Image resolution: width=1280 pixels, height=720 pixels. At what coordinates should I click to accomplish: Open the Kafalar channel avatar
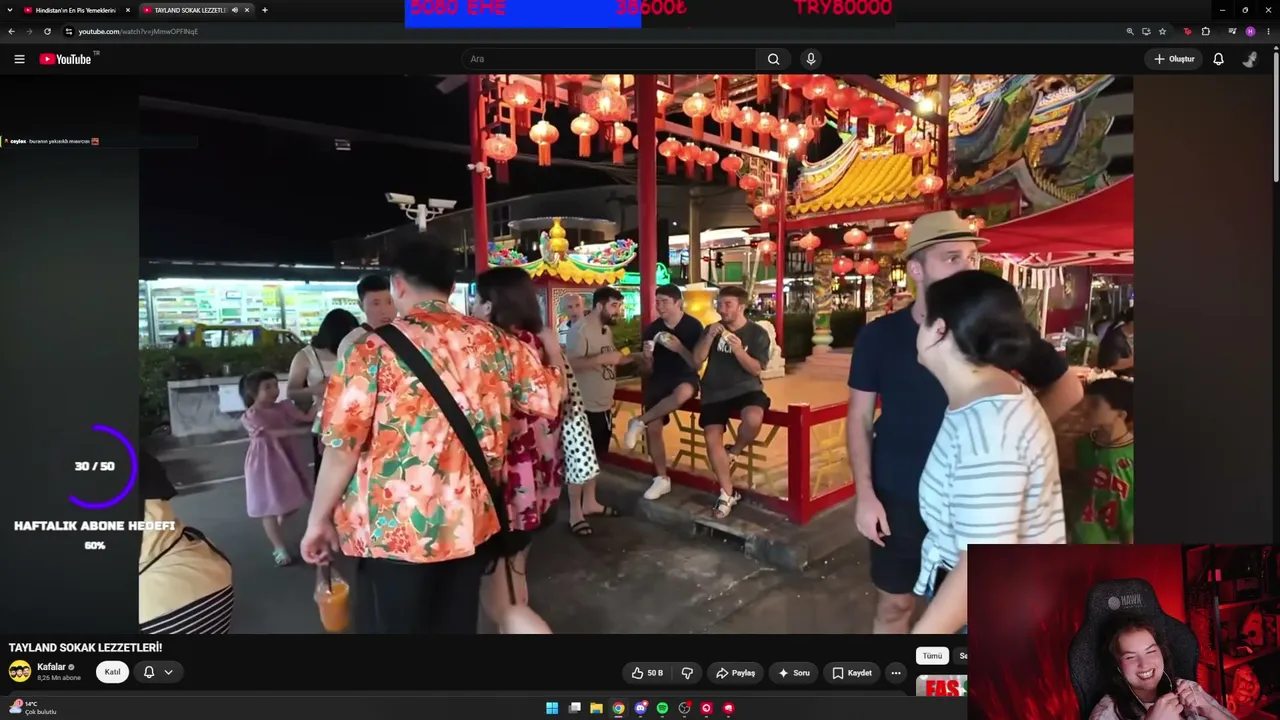click(20, 672)
